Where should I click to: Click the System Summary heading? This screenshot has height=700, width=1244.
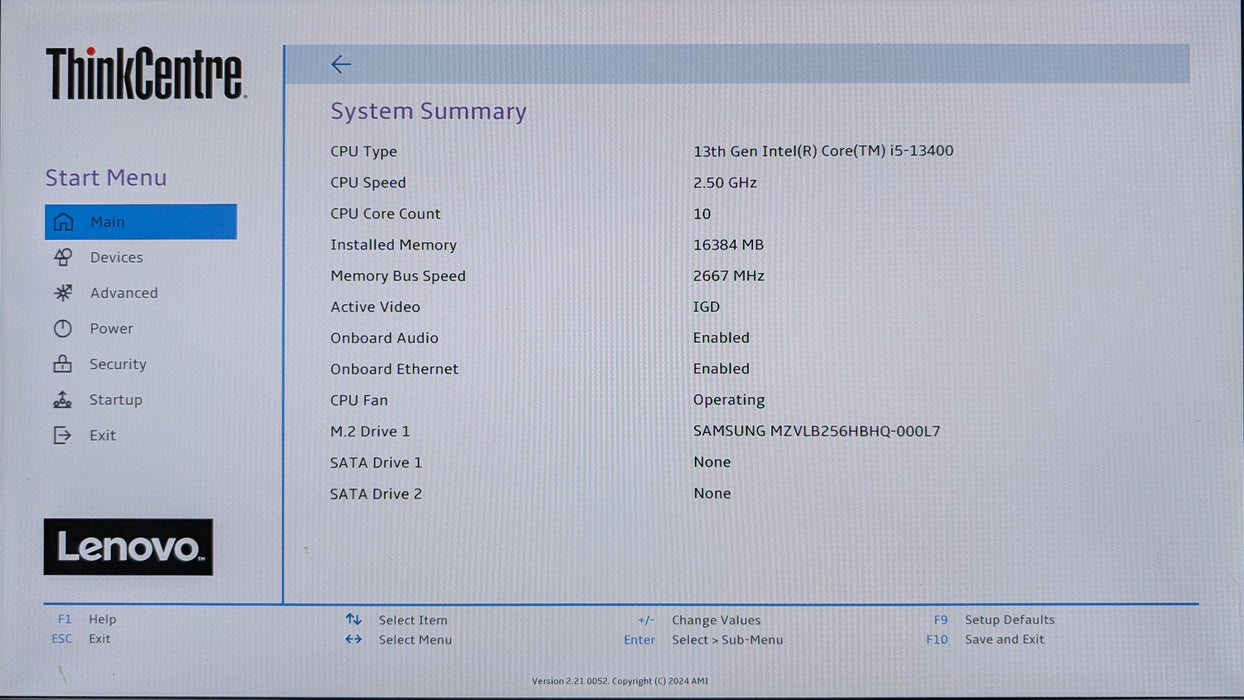coord(428,112)
